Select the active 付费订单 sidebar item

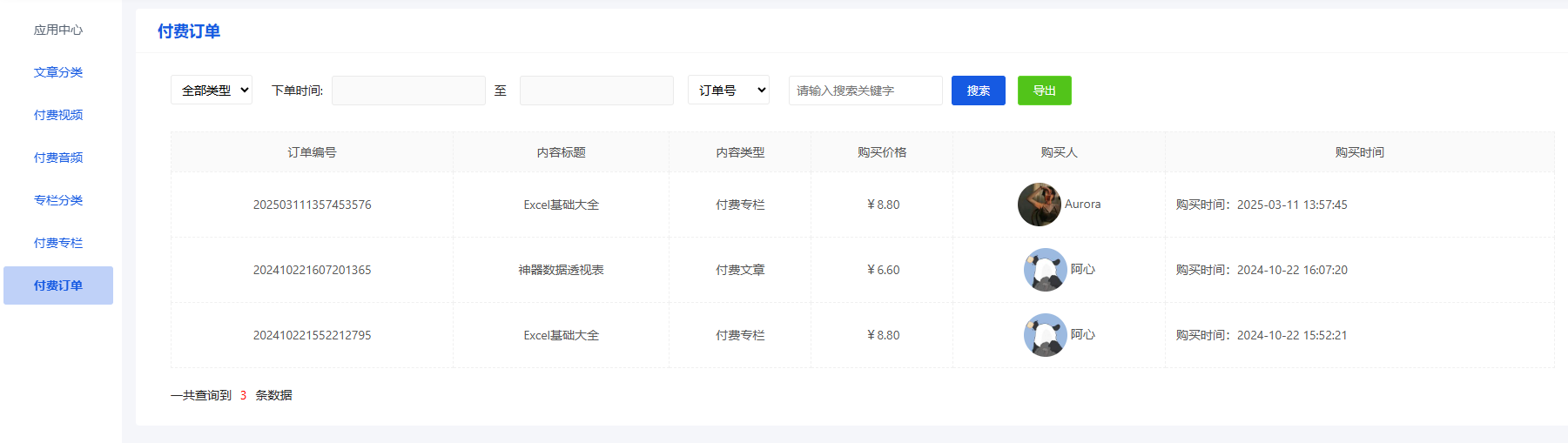click(58, 285)
